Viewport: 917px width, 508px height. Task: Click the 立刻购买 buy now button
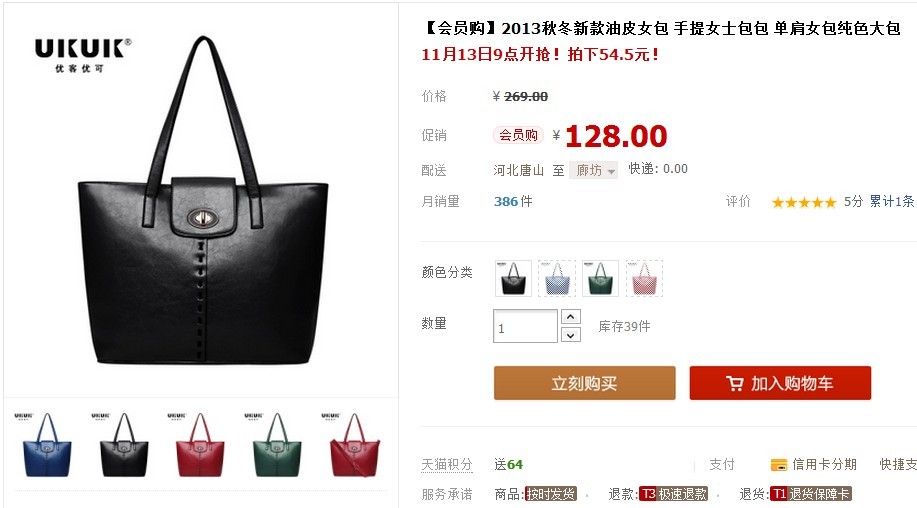584,383
